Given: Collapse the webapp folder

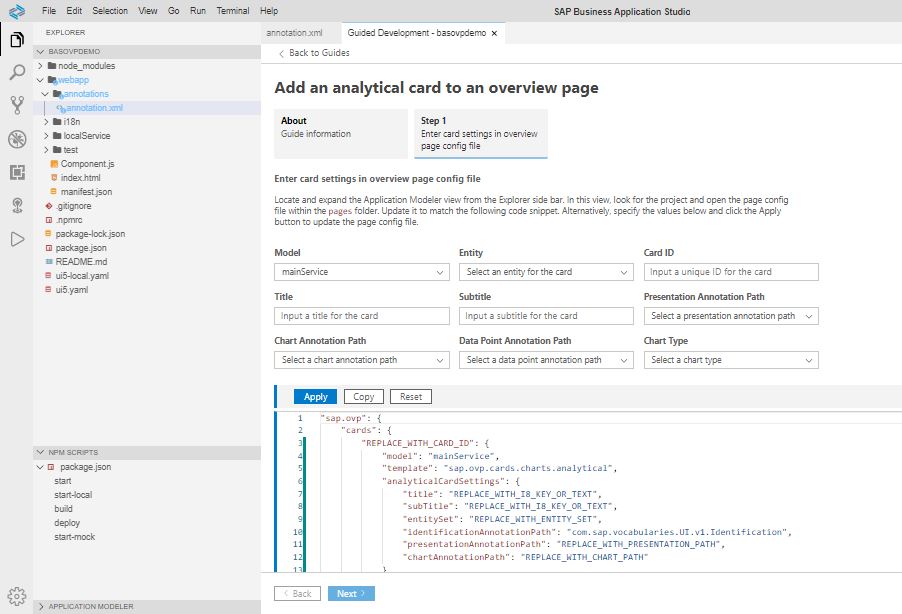Looking at the screenshot, I should 41,80.
